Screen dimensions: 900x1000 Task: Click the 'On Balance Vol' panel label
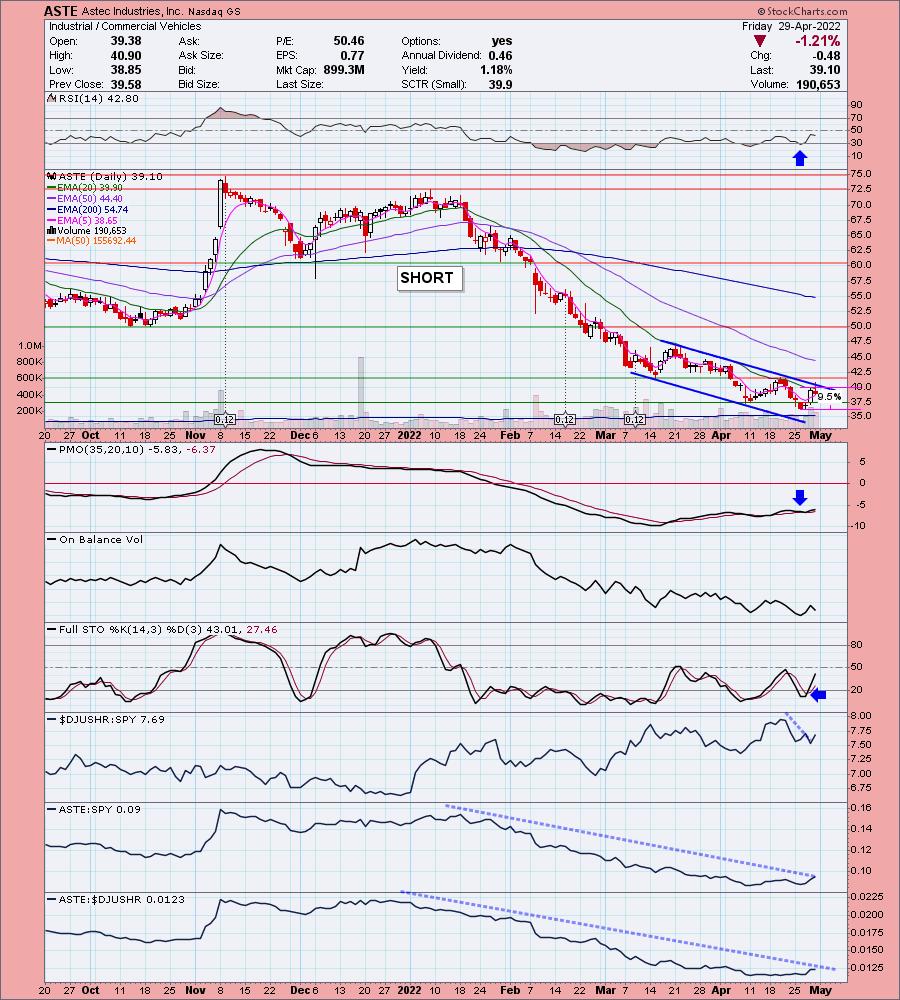click(101, 539)
